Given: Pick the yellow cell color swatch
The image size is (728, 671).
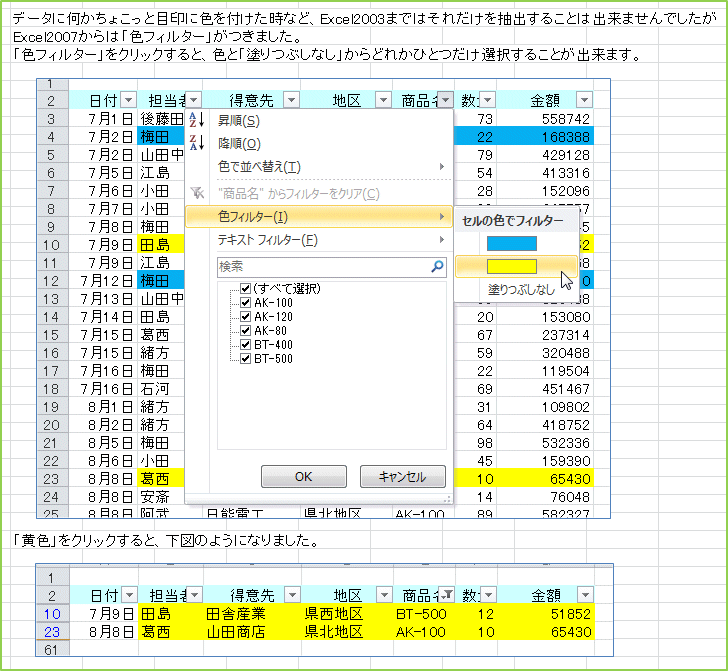Looking at the screenshot, I should point(512,267).
